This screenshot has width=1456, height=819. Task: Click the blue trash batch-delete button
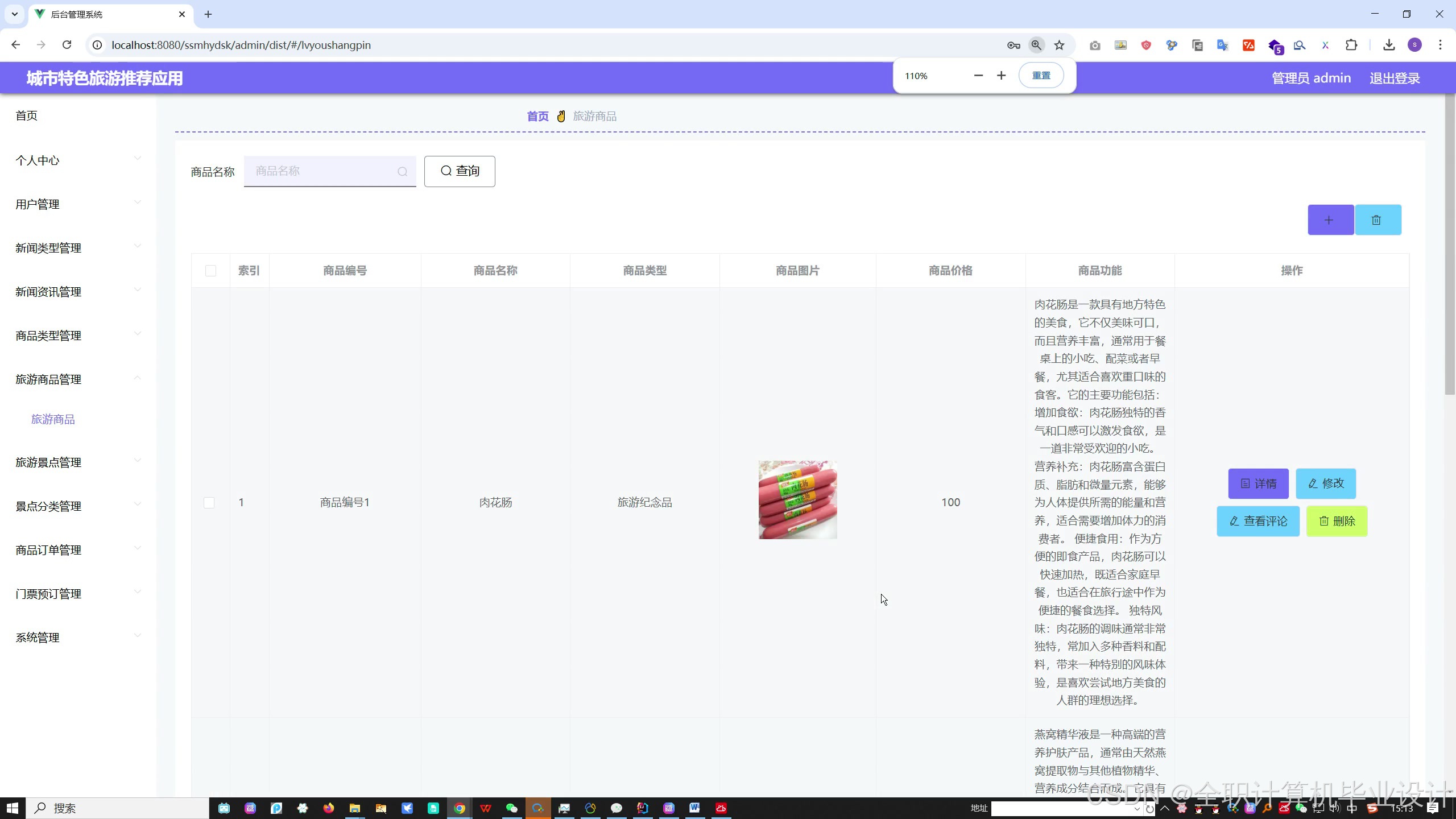[1377, 220]
